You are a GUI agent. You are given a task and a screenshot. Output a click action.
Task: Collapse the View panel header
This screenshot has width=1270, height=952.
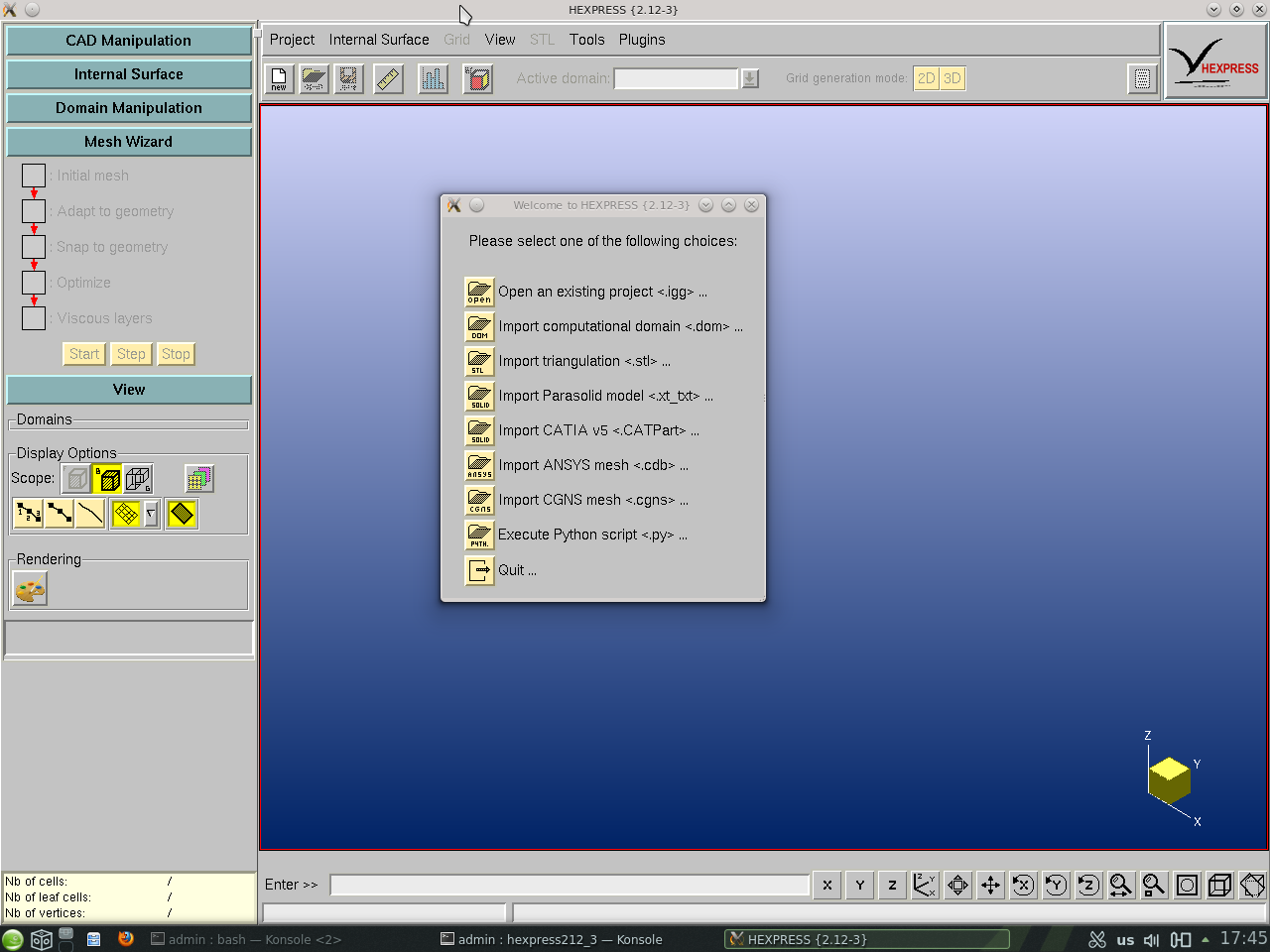[x=129, y=390]
